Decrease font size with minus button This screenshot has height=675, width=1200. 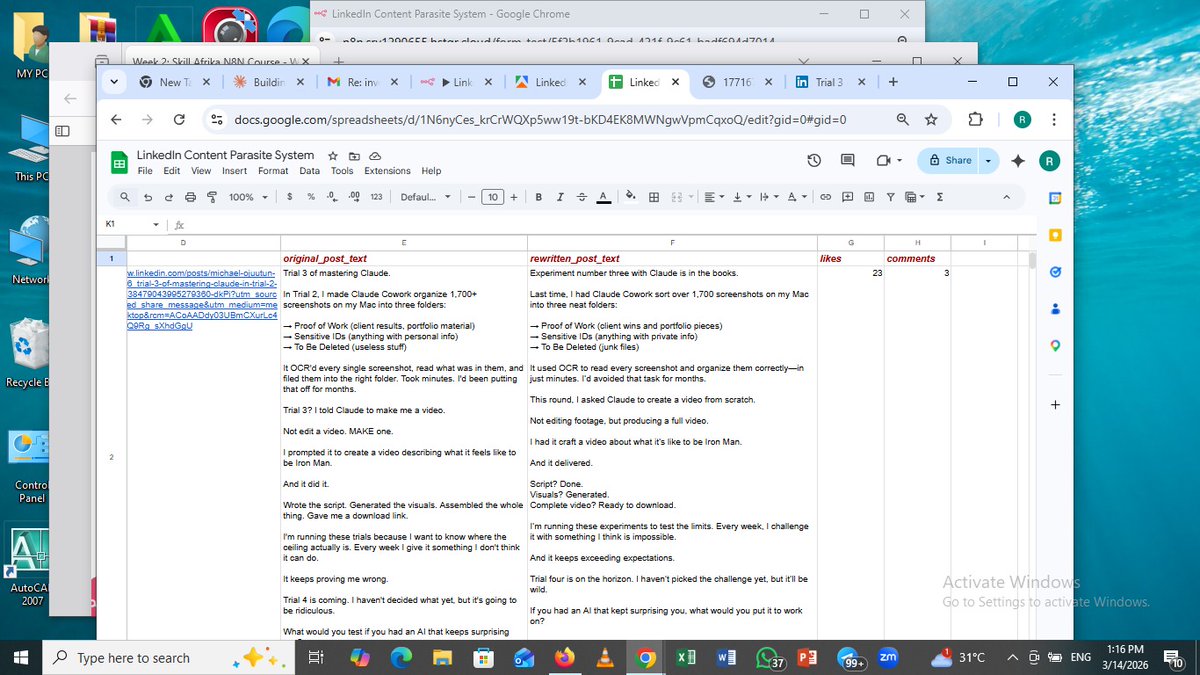click(471, 197)
